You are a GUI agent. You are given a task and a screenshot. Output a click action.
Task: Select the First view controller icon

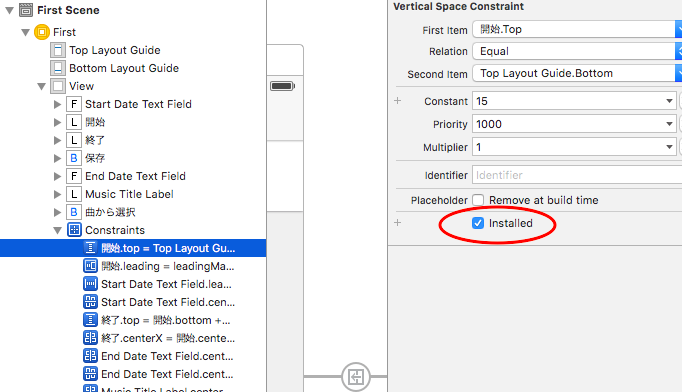click(x=42, y=32)
